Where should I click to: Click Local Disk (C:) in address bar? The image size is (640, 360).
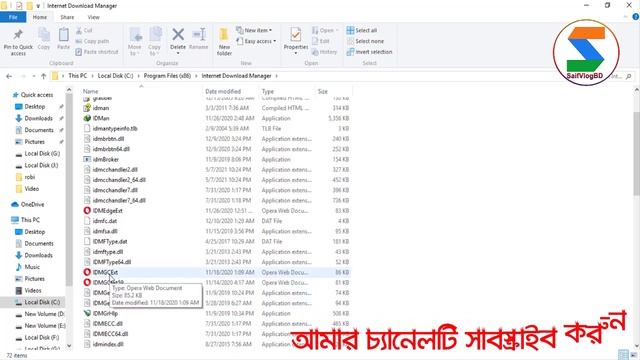(116, 76)
